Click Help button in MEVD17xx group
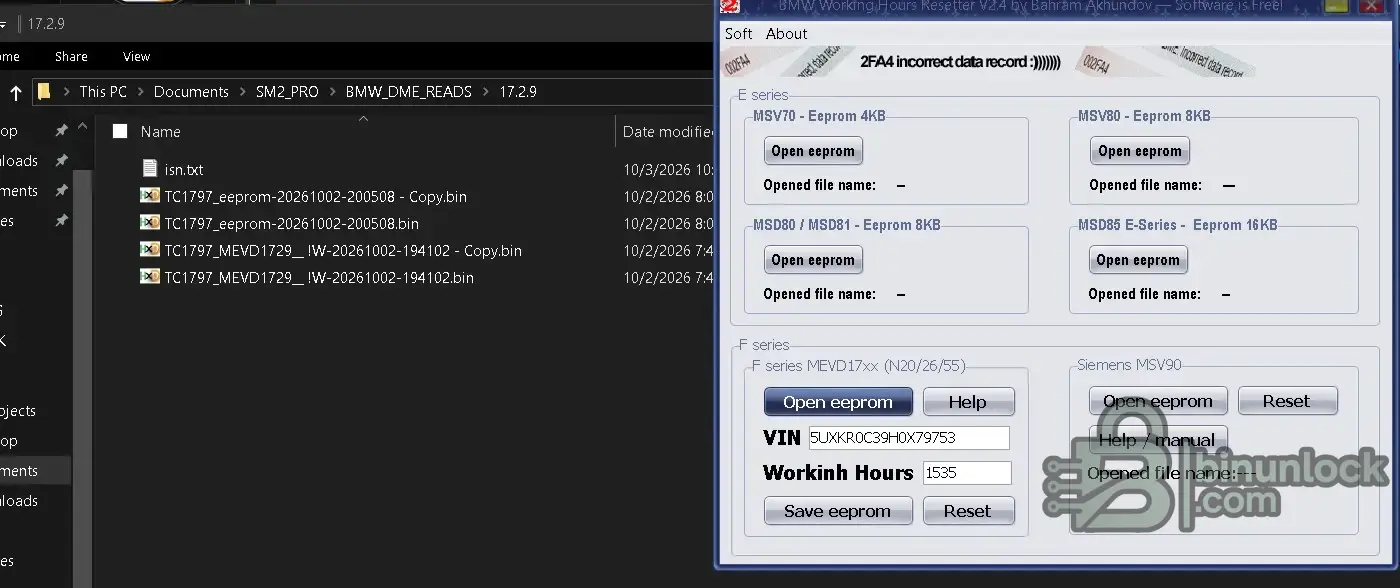The height and width of the screenshot is (588, 1400). (968, 402)
